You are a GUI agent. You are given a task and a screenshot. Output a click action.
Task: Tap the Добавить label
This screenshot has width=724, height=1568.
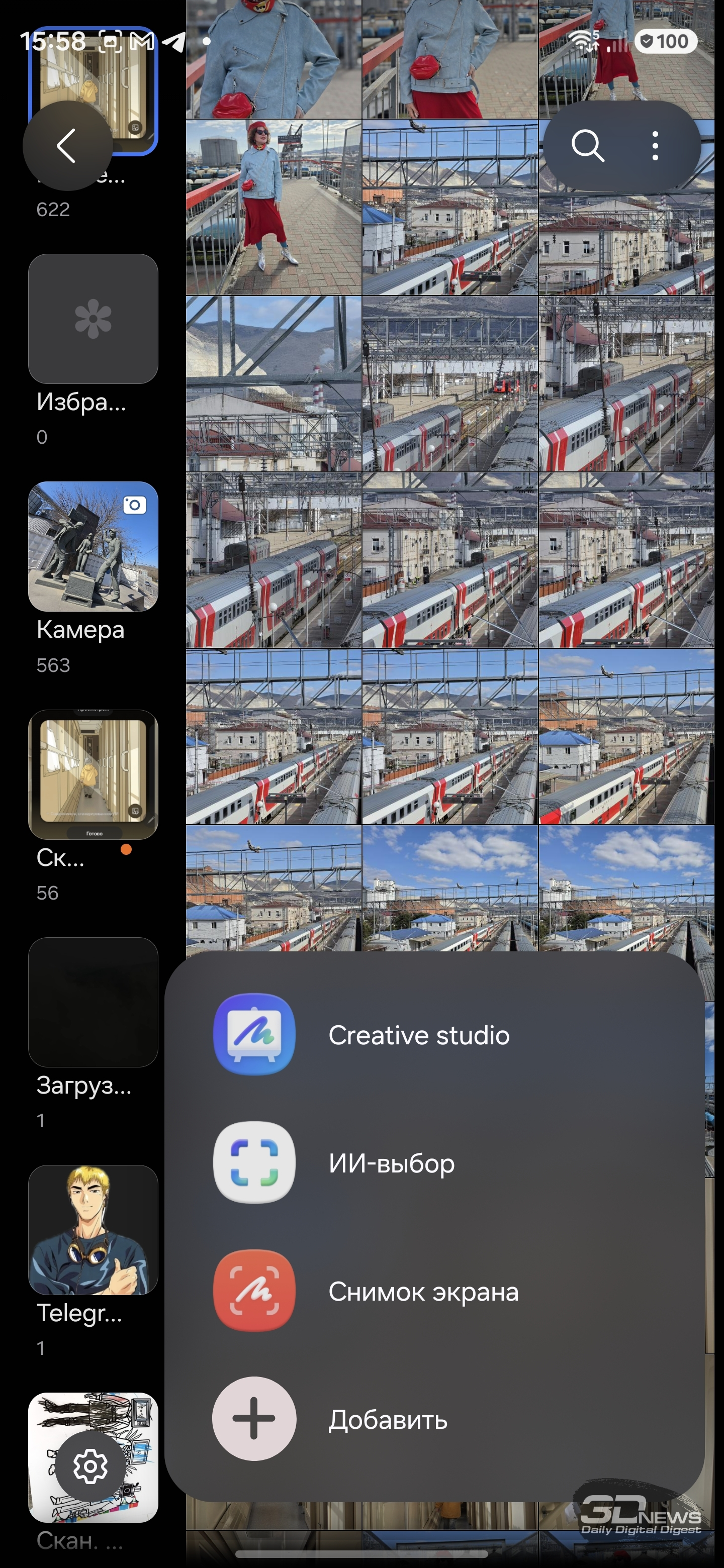(x=388, y=1419)
